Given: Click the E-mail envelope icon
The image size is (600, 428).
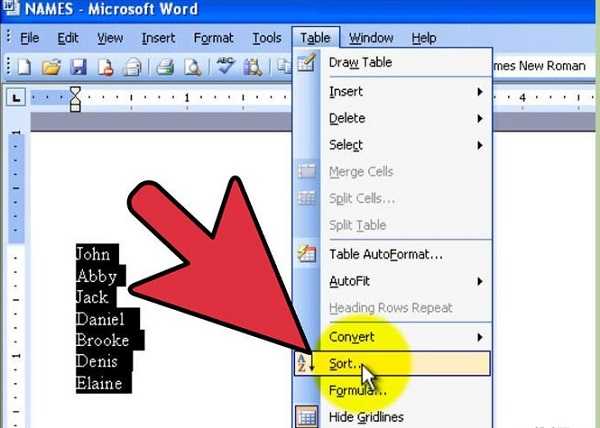Looking at the screenshot, I should [x=132, y=67].
